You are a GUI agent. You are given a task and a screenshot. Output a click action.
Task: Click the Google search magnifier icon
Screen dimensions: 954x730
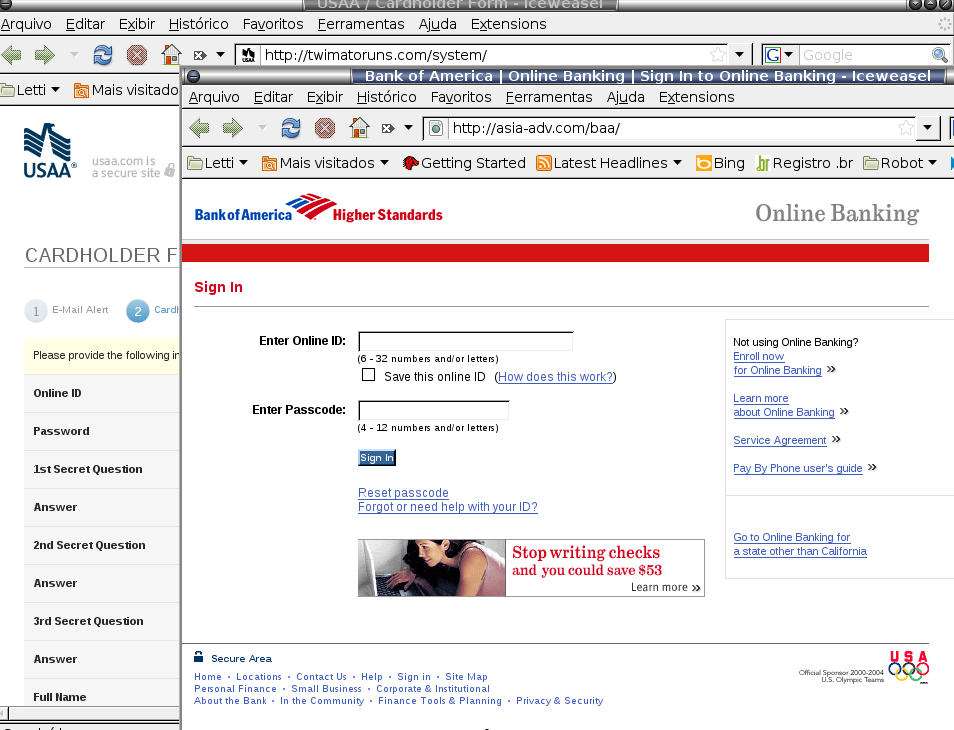pos(940,55)
